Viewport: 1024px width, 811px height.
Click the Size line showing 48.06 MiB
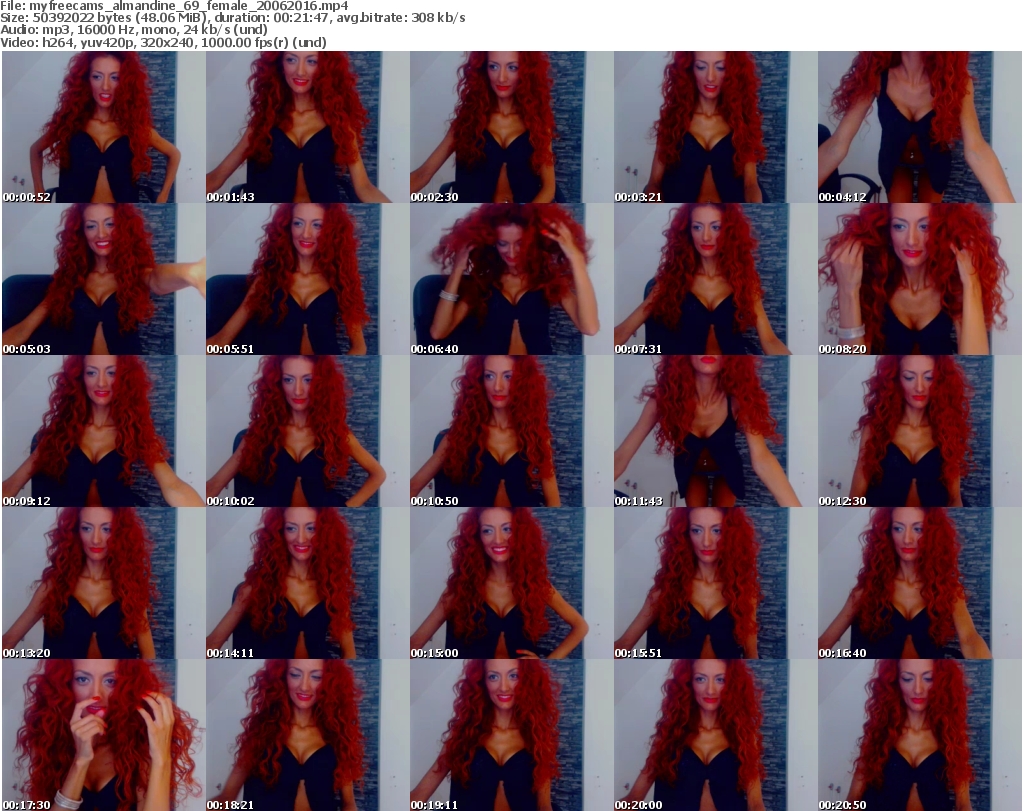[x=232, y=18]
